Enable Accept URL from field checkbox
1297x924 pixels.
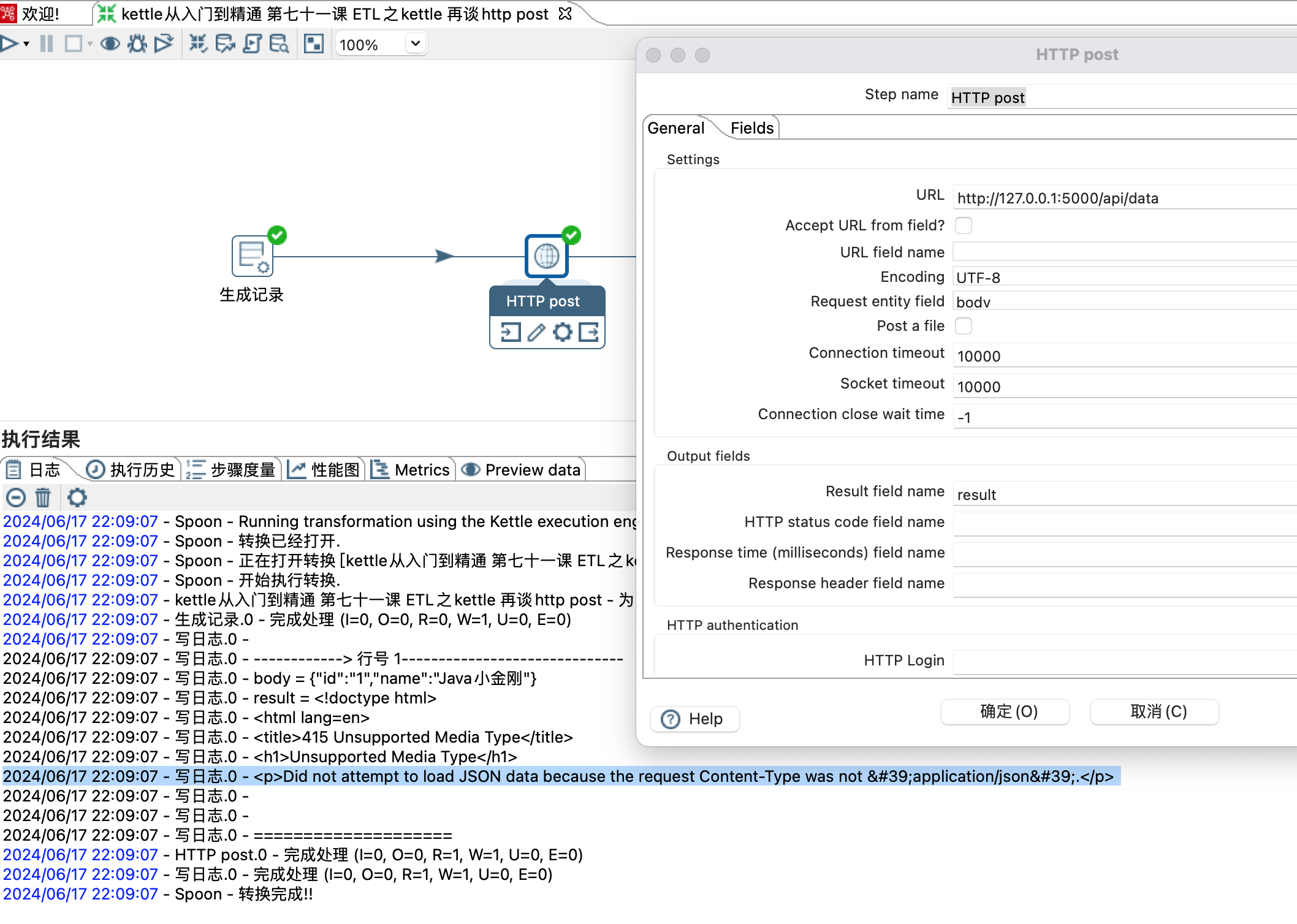964,225
